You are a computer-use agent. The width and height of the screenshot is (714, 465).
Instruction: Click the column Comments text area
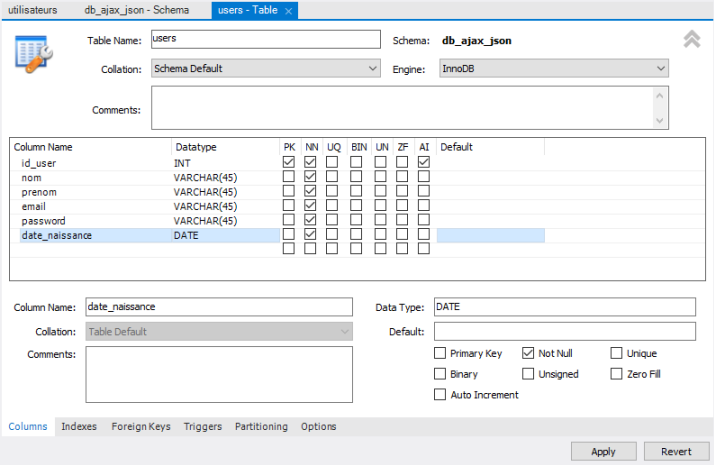[219, 374]
